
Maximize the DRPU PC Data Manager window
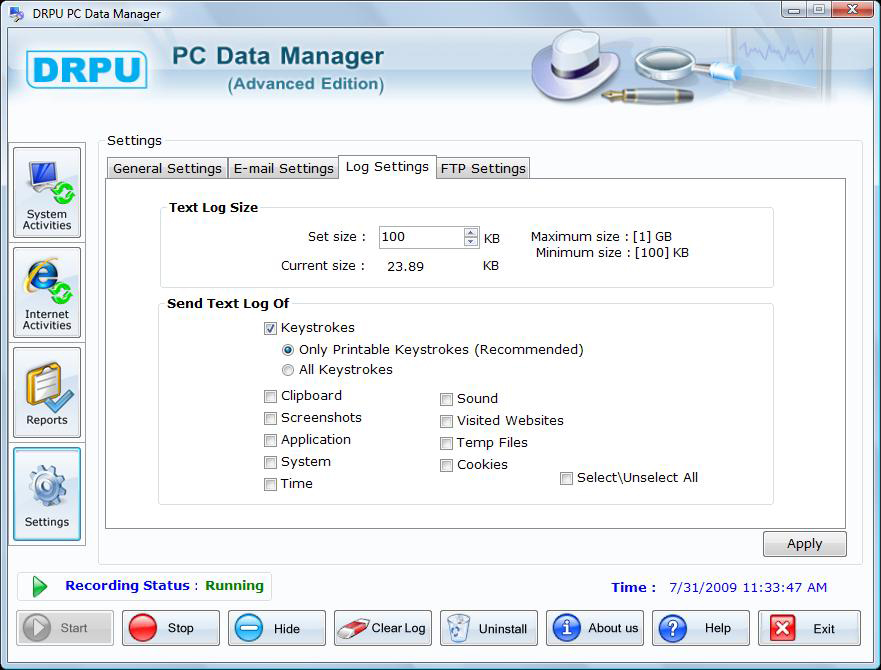(819, 10)
